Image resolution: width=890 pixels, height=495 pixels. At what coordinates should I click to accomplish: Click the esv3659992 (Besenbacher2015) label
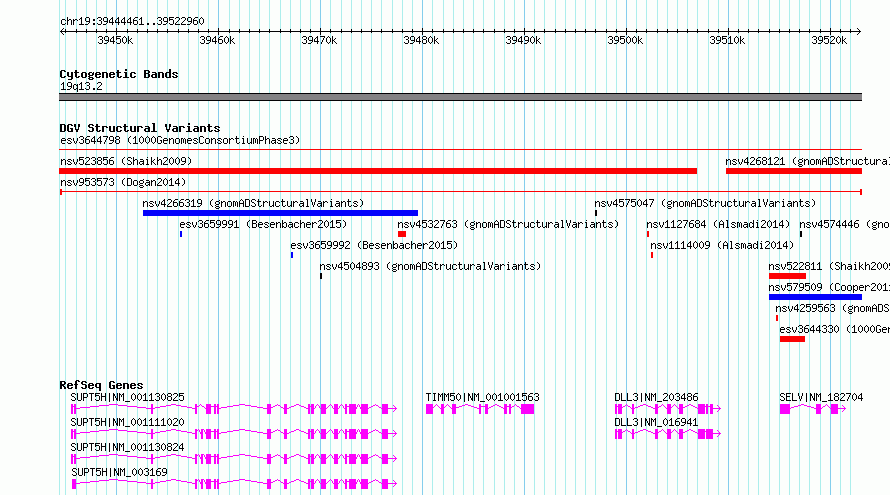(374, 245)
